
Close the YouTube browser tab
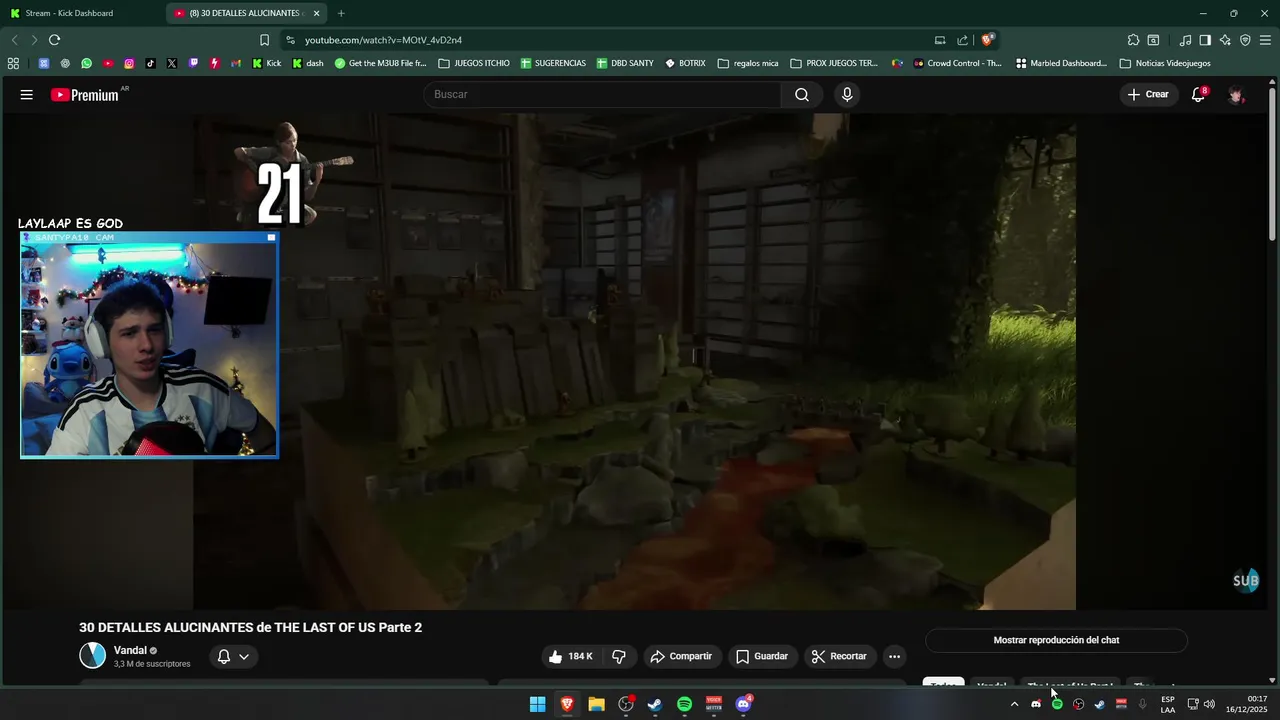[316, 13]
